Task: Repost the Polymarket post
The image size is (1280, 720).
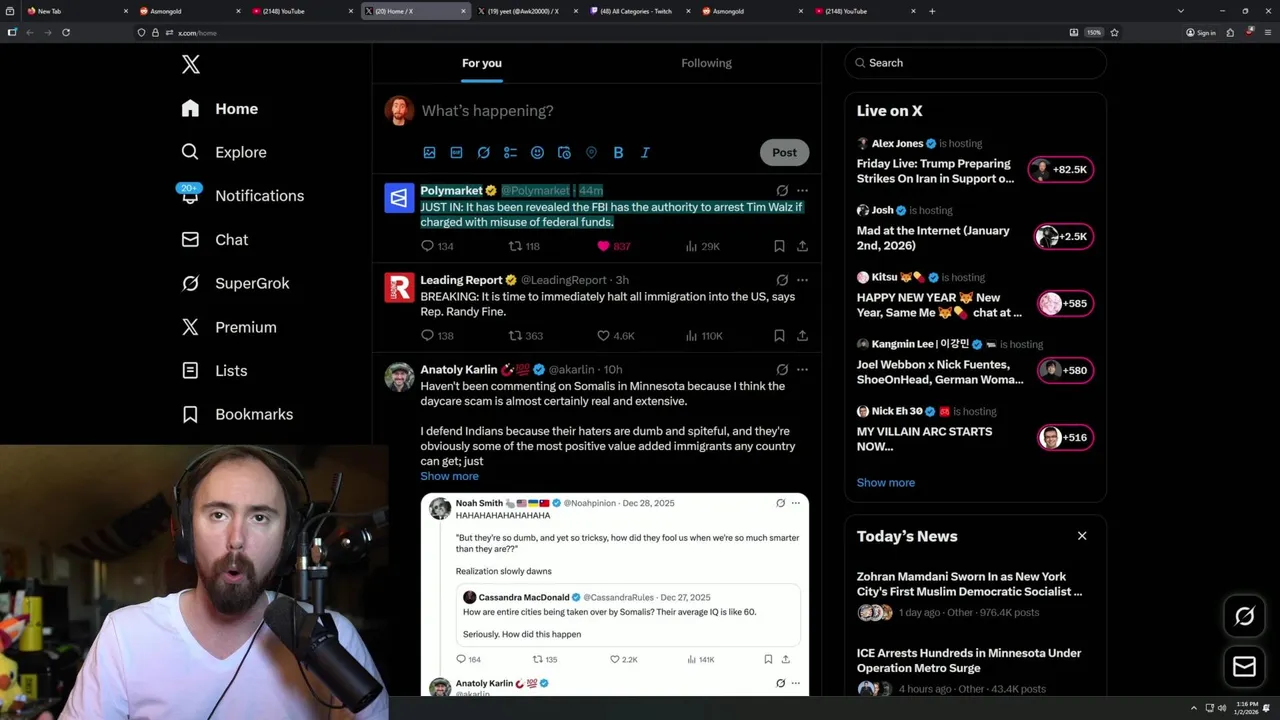Action: [524, 246]
